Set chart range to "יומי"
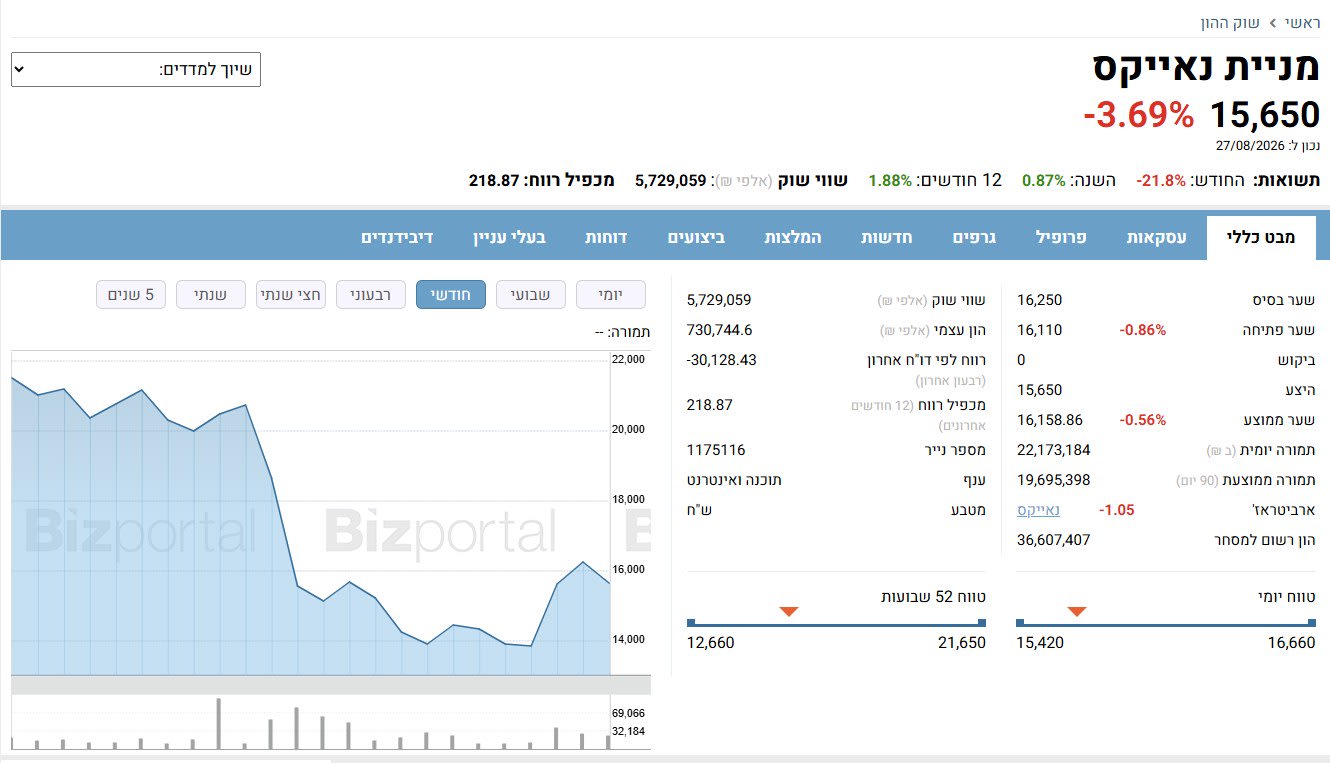 (x=611, y=294)
